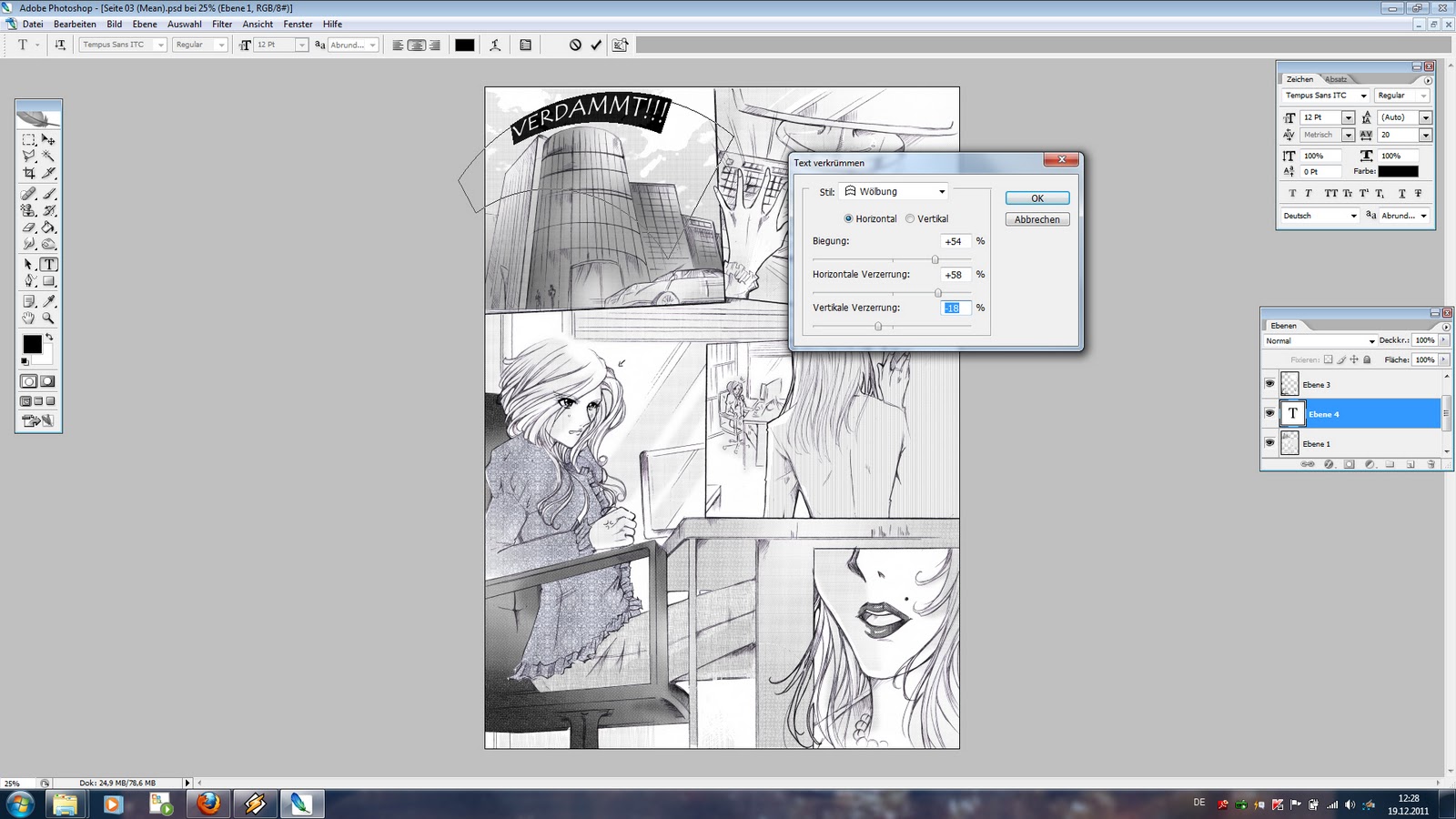Open the Fenster menu

pos(298,25)
